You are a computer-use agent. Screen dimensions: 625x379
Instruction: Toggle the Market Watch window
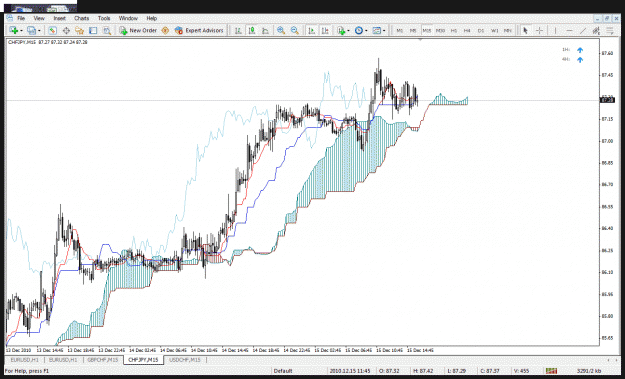point(53,30)
